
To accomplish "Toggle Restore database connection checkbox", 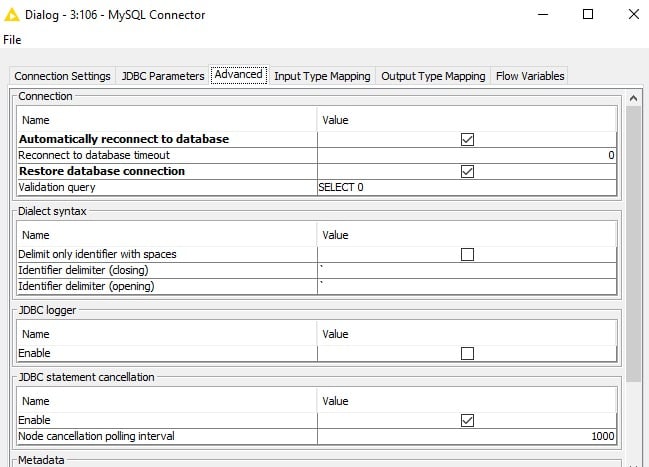I will click(x=467, y=171).
